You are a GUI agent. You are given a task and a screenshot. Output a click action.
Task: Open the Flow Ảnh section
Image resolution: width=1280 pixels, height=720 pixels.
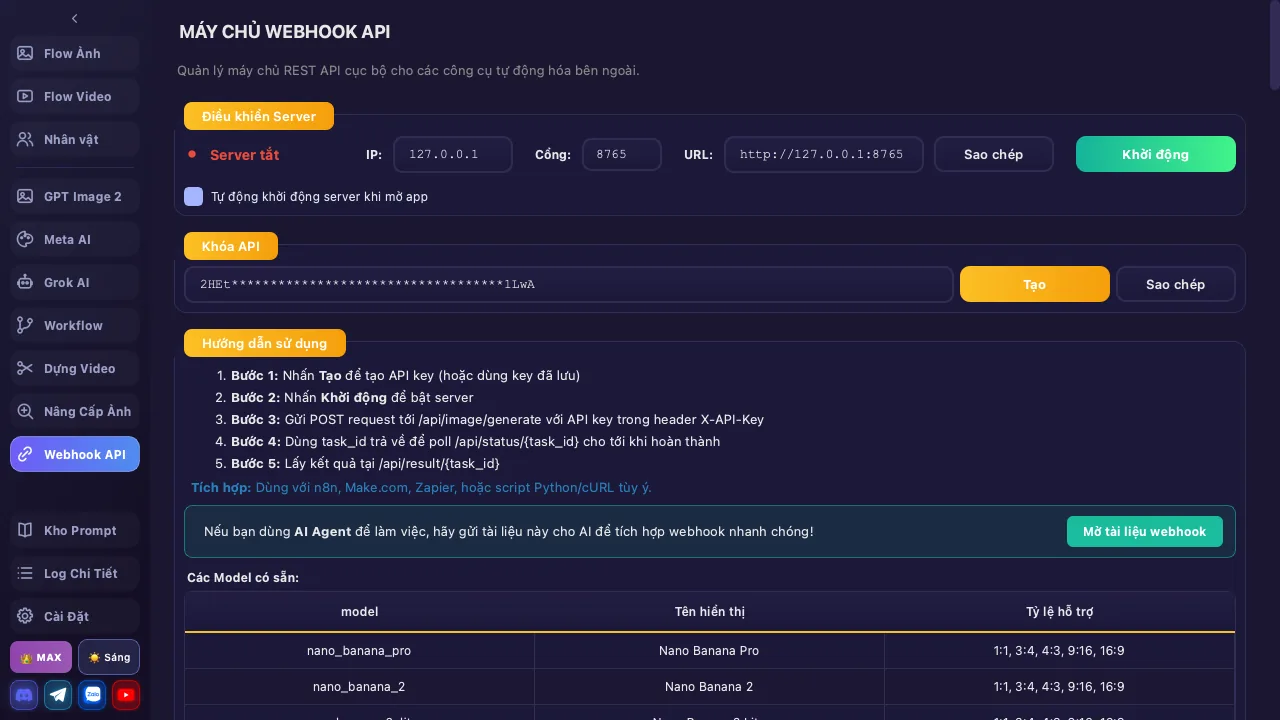point(75,54)
